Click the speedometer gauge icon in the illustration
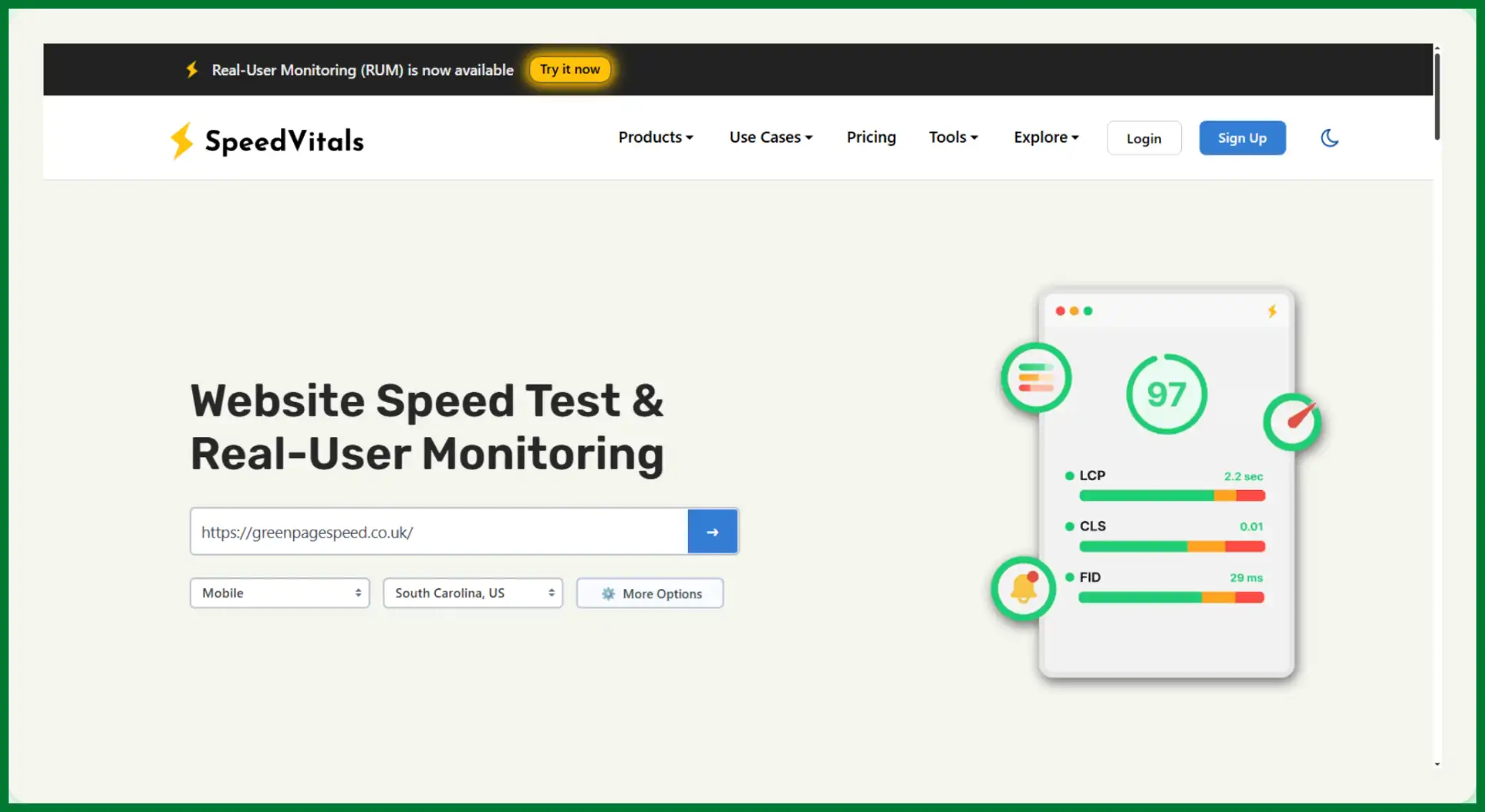Viewport: 1485px width, 812px height. pyautogui.click(x=1292, y=422)
